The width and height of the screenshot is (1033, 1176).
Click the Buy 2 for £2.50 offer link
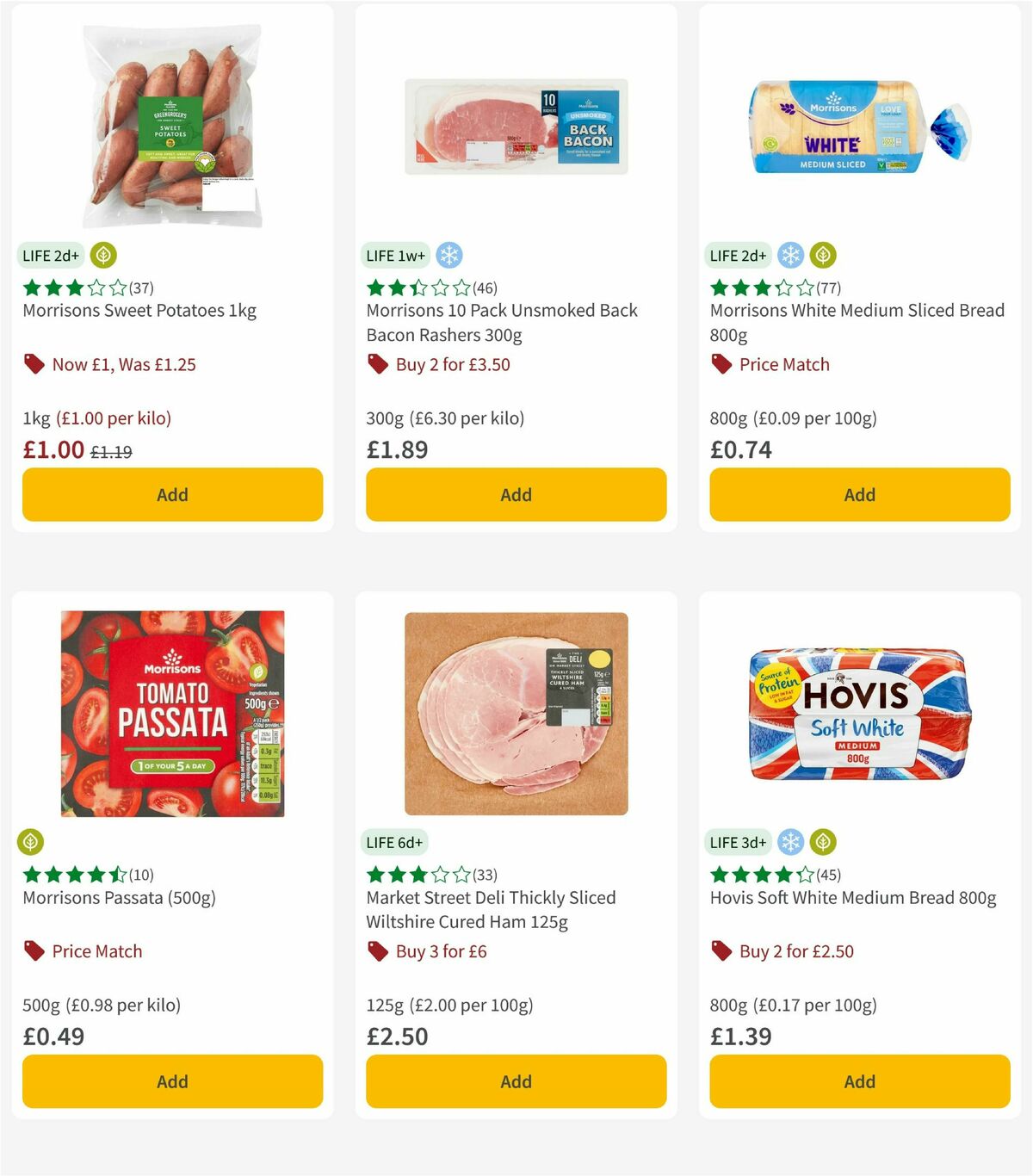tap(795, 951)
